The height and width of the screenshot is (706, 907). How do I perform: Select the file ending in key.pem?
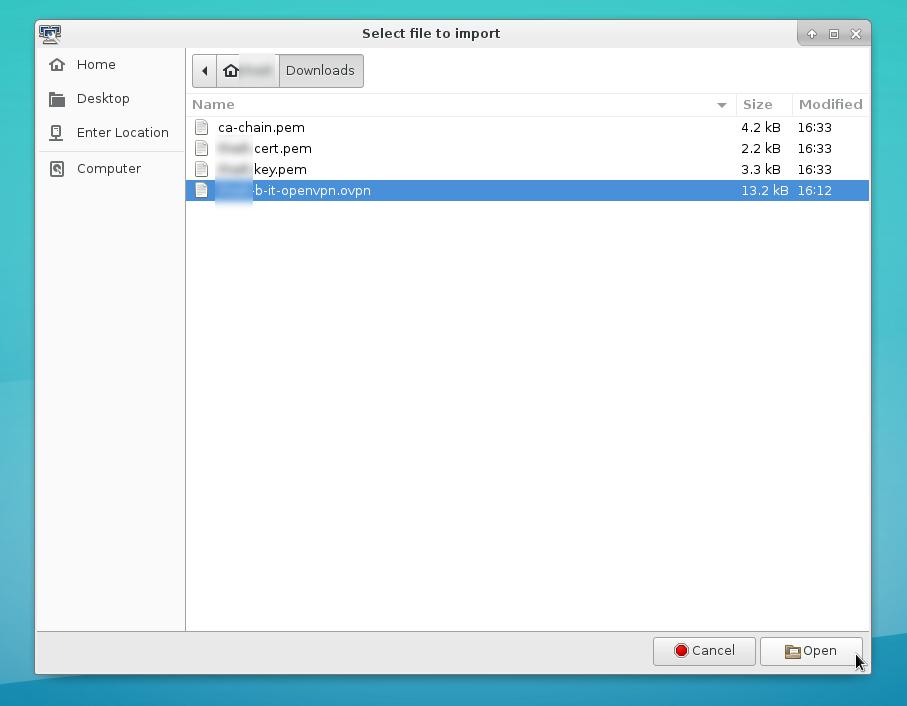click(280, 170)
